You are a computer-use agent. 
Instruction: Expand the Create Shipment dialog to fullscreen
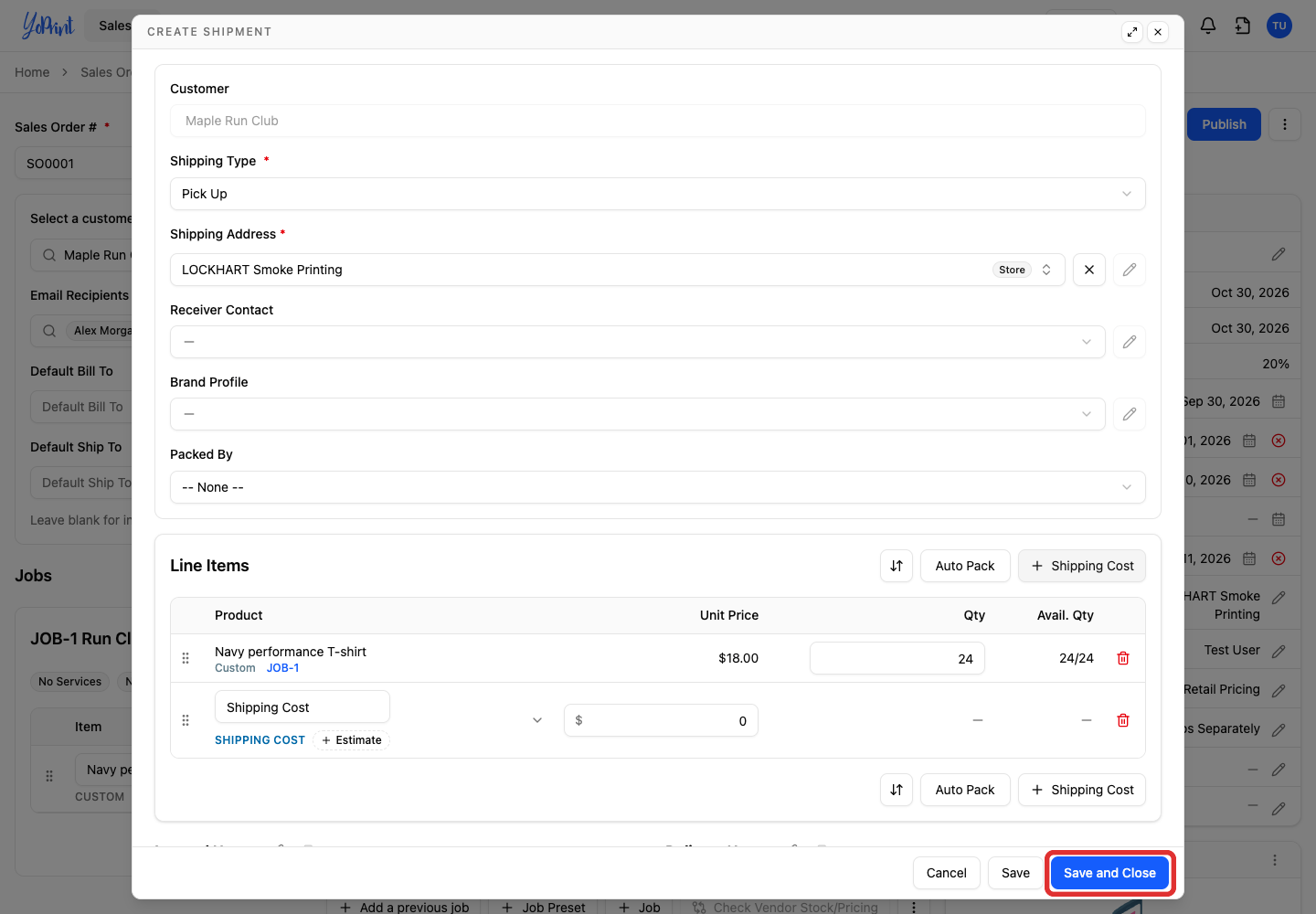point(1132,32)
